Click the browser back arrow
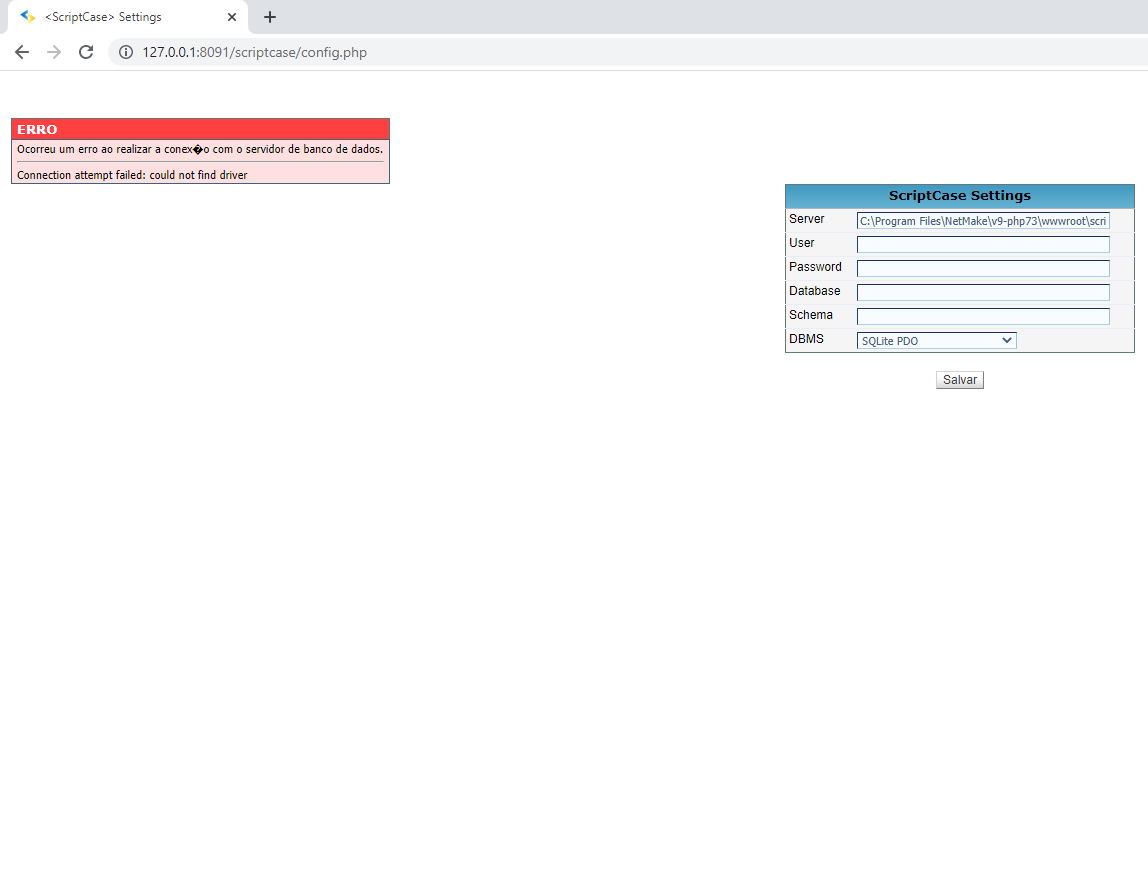 22,52
